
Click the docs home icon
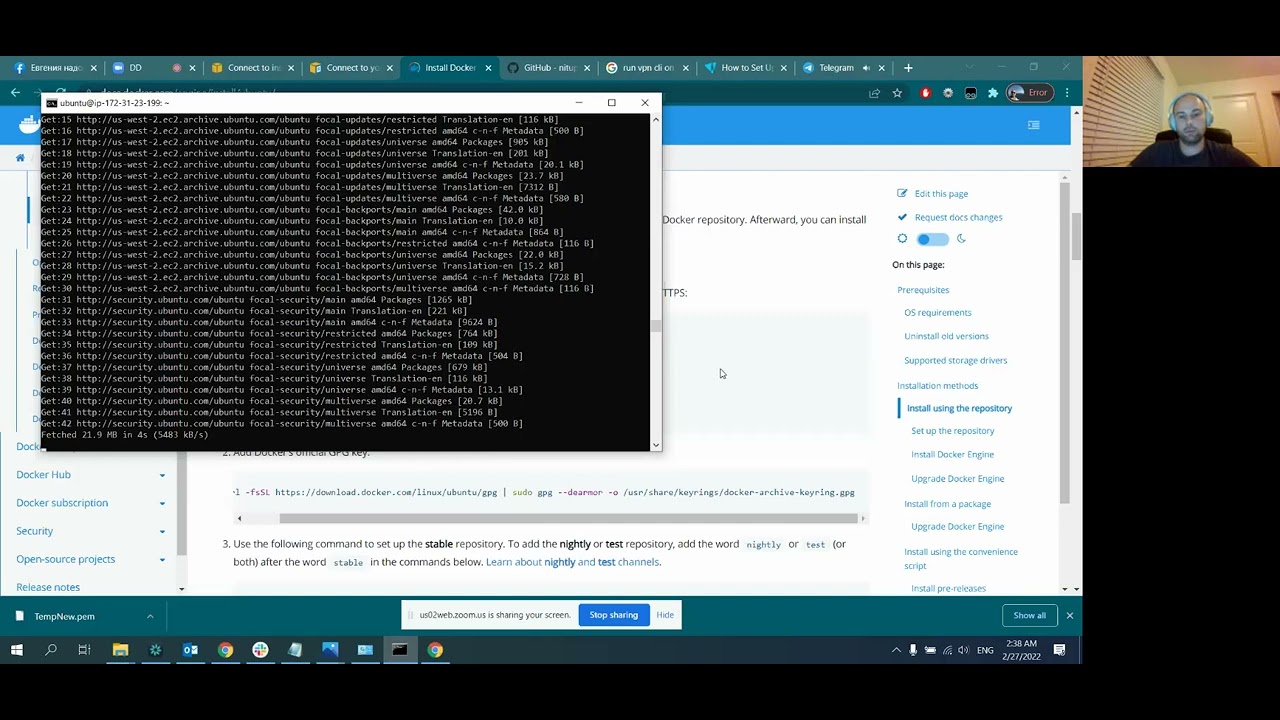(20, 158)
